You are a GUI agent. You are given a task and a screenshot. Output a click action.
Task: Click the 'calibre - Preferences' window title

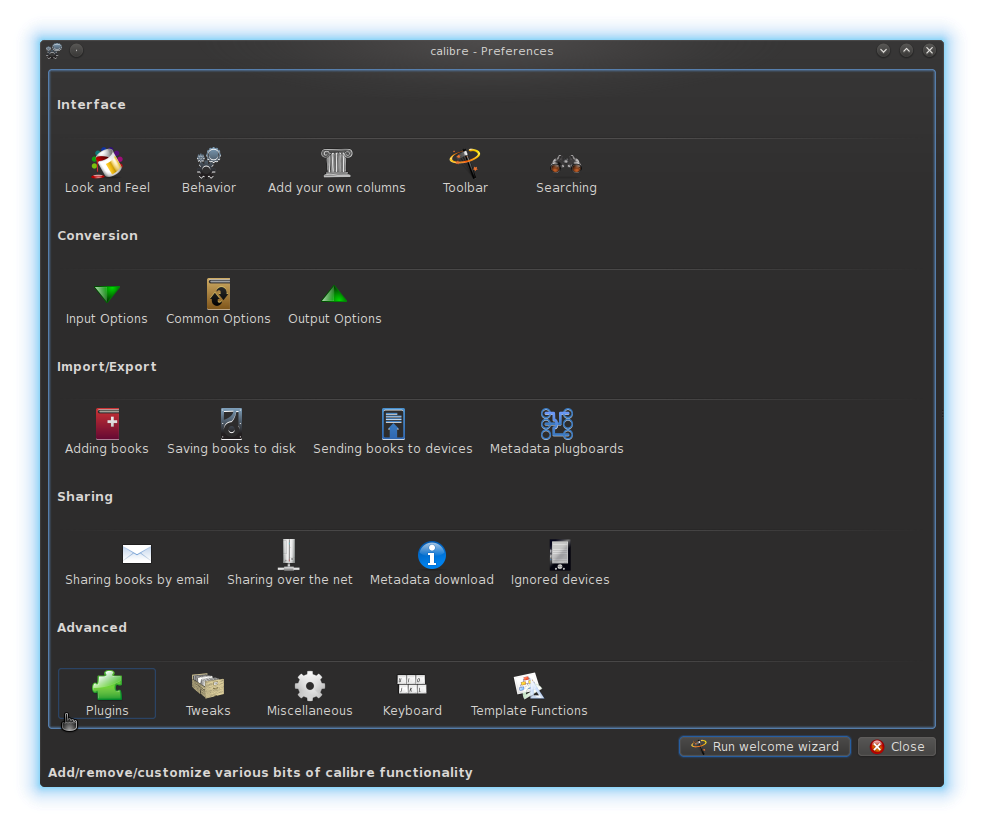[x=491, y=51]
